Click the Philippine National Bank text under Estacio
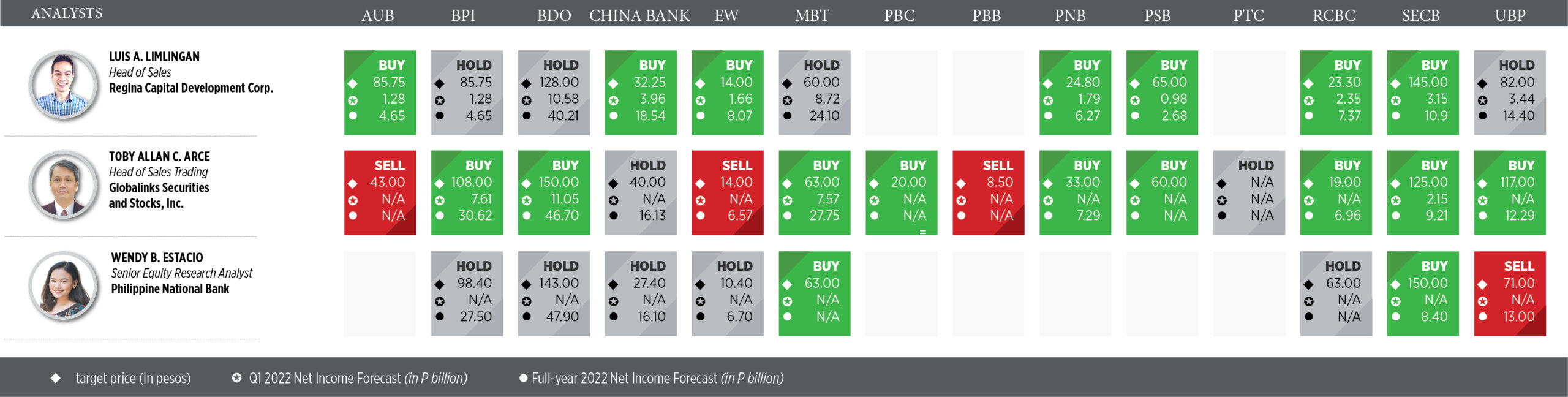 pos(170,289)
